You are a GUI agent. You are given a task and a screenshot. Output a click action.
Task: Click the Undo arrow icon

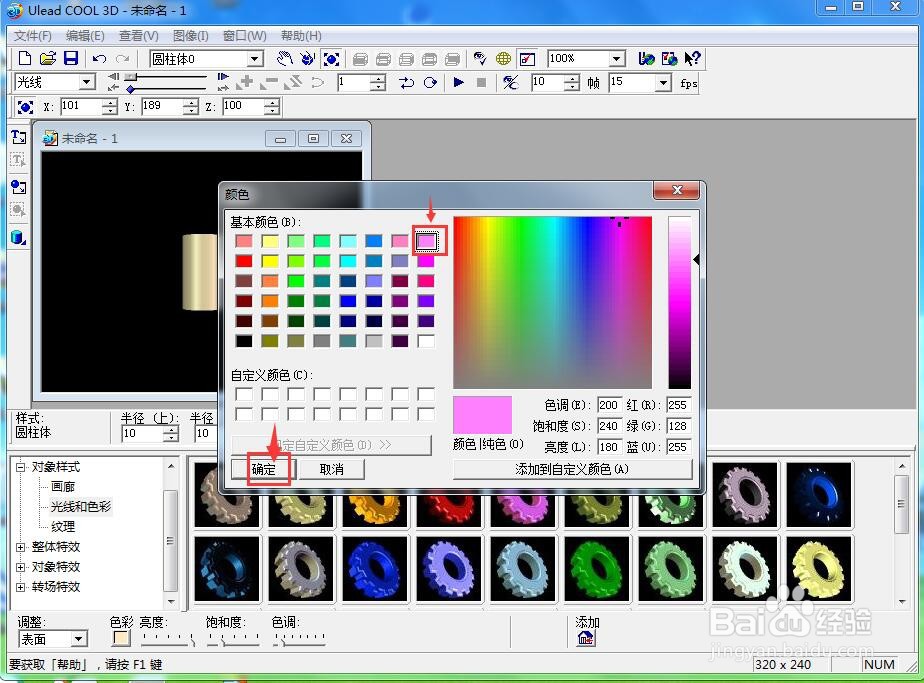[100, 58]
